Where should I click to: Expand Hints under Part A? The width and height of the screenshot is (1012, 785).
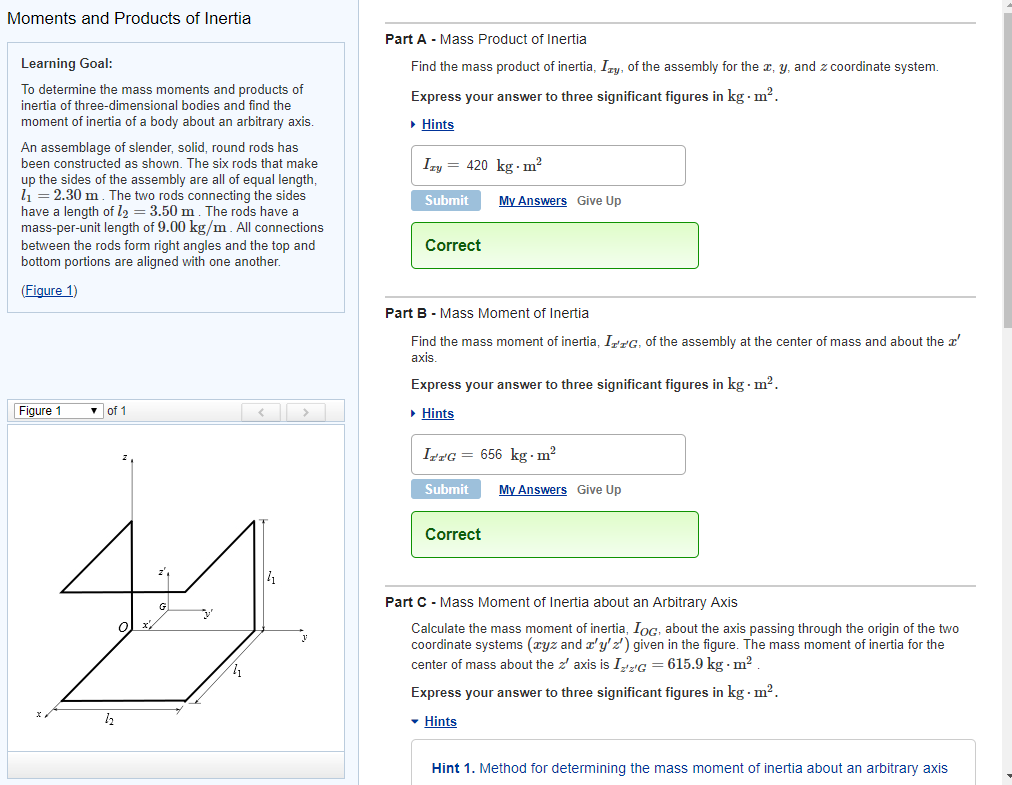(x=437, y=125)
